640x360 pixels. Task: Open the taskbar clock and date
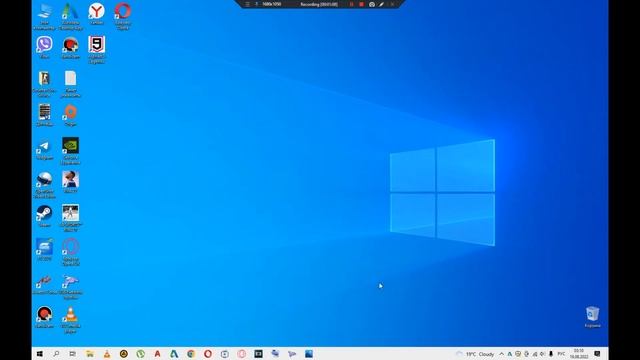click(x=579, y=354)
